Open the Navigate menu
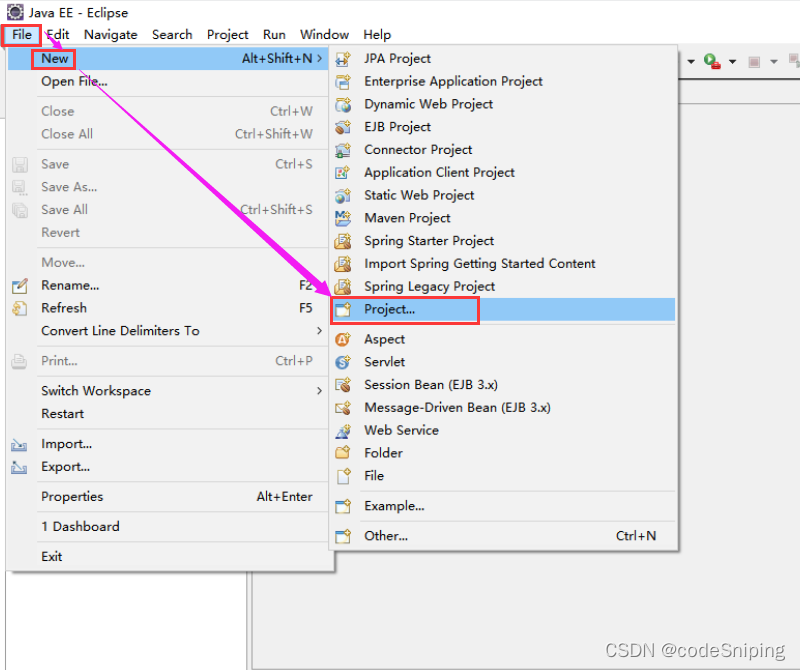The height and width of the screenshot is (670, 800). tap(111, 35)
